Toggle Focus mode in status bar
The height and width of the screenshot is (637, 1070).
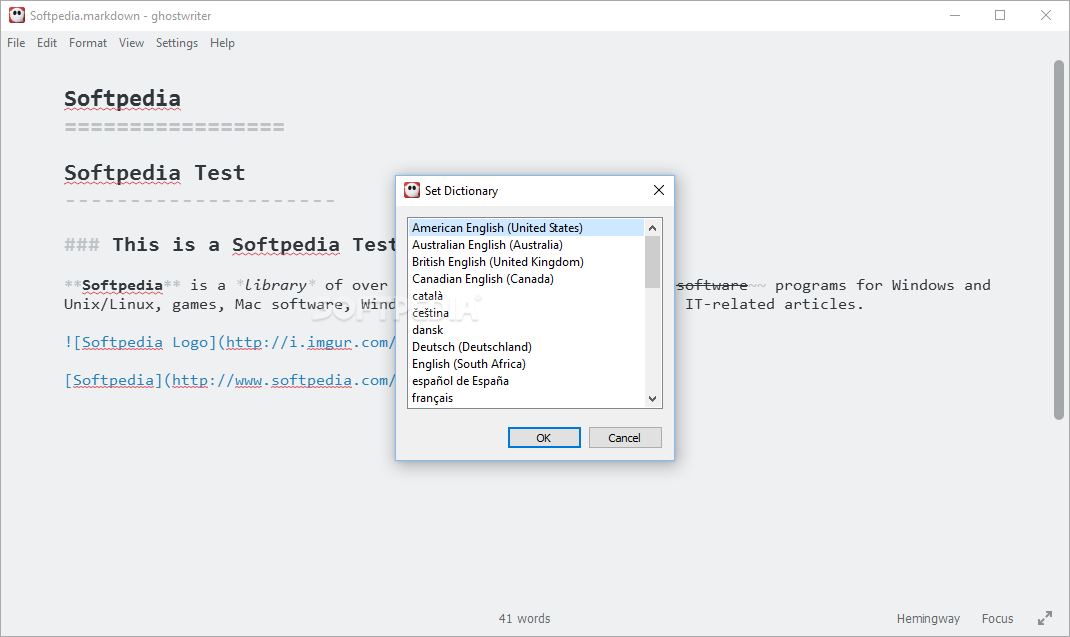(998, 619)
